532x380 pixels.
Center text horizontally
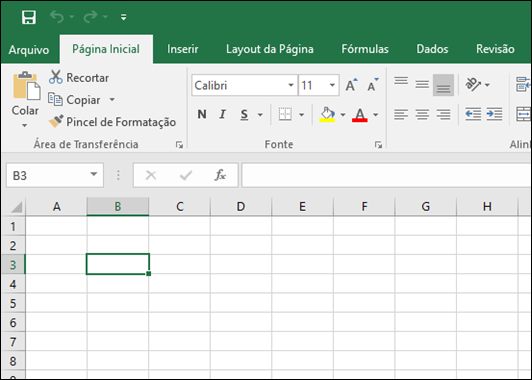(422, 114)
